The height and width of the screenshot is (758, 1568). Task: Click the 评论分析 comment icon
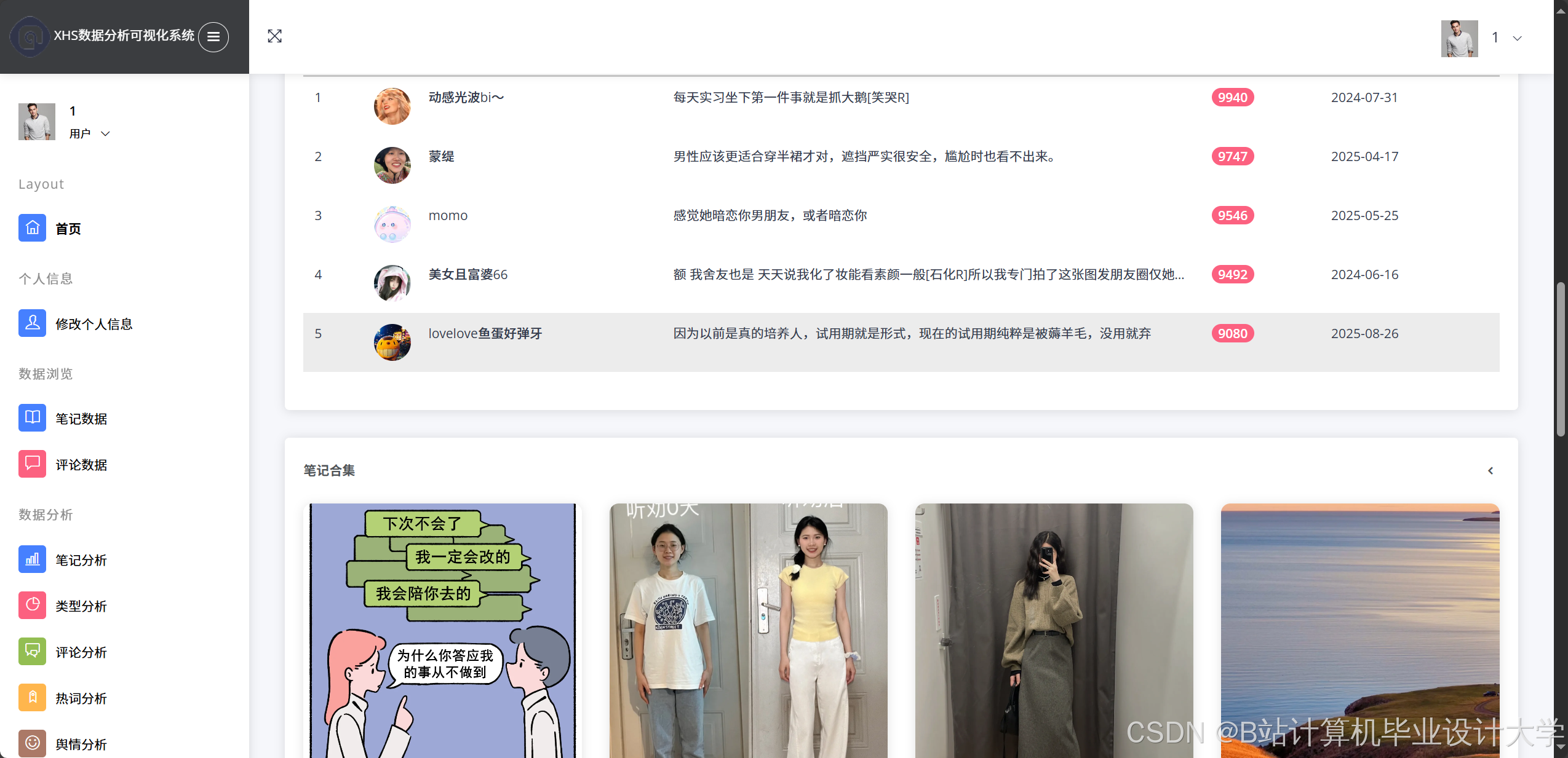click(32, 651)
